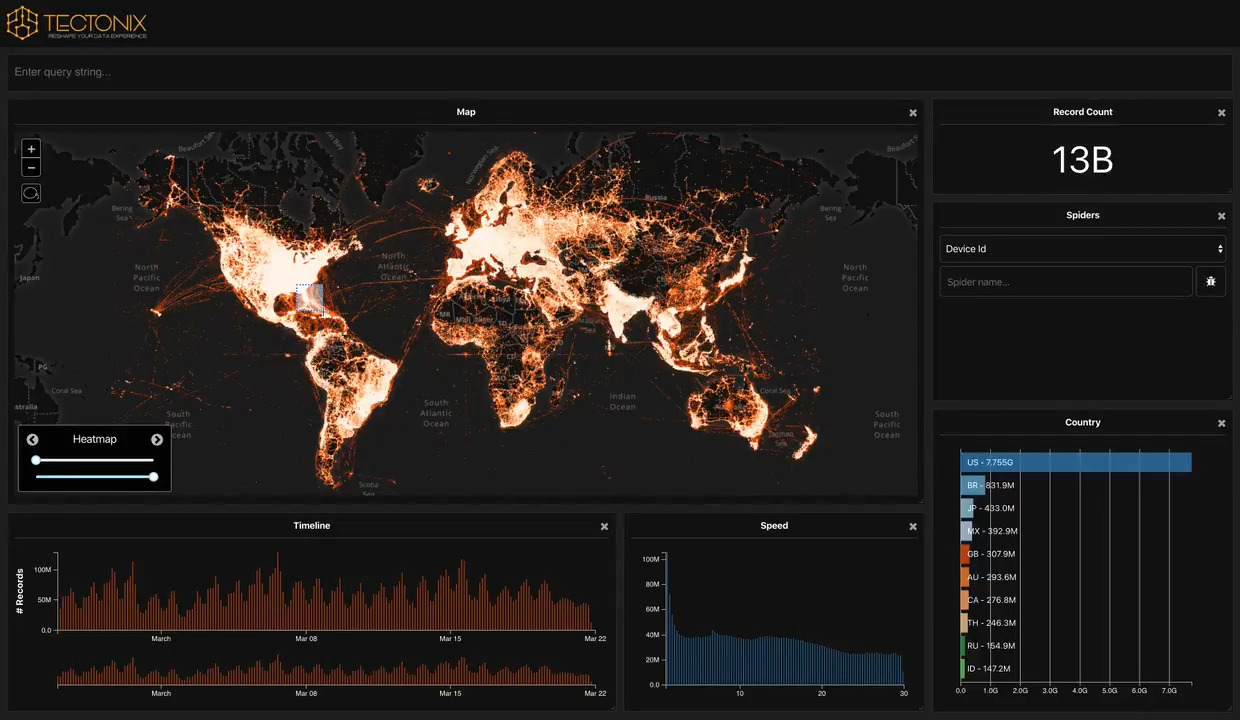Close the Spiders panel

(1221, 216)
